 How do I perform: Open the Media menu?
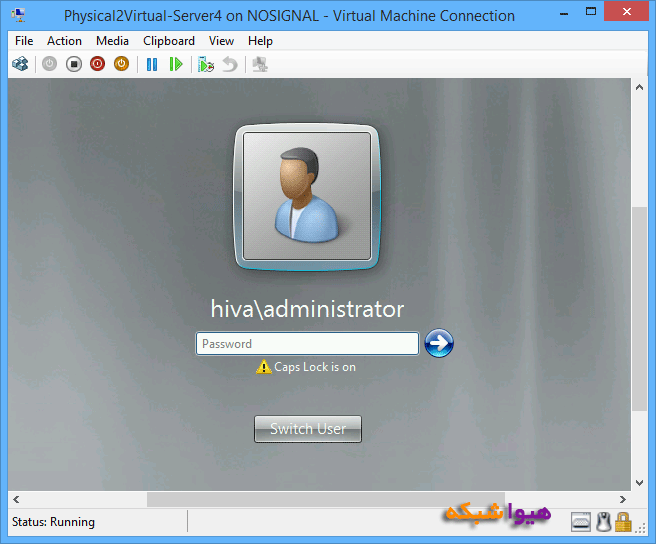pyautogui.click(x=112, y=41)
